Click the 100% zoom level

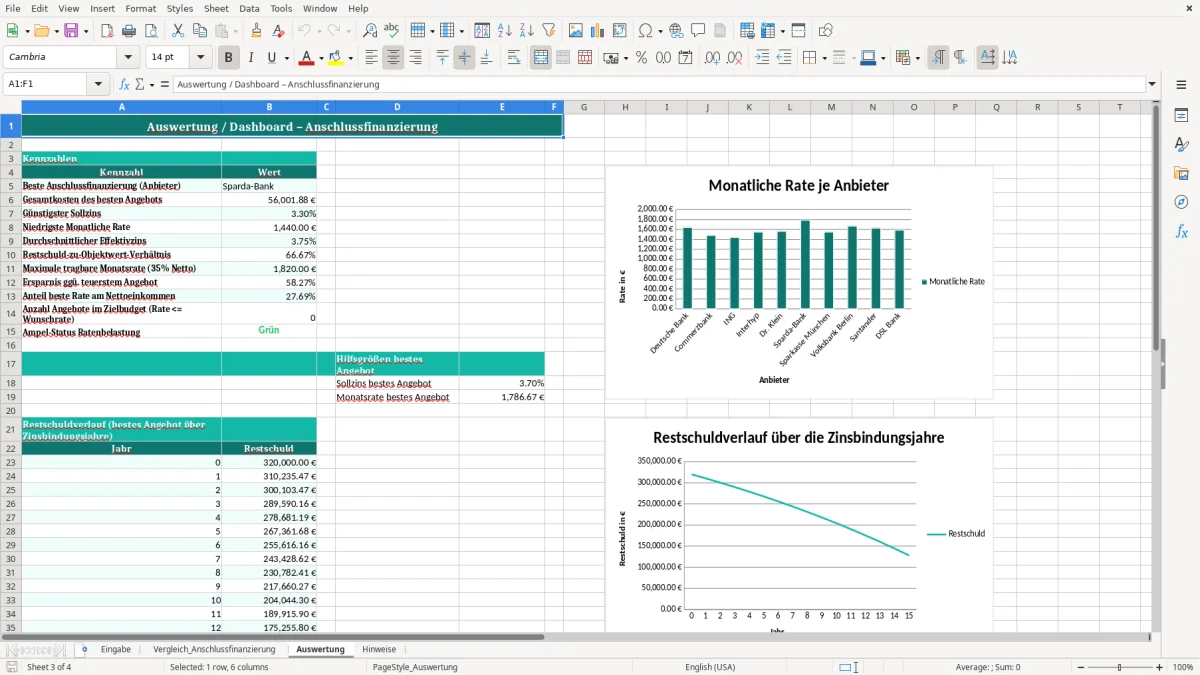[x=1183, y=667]
